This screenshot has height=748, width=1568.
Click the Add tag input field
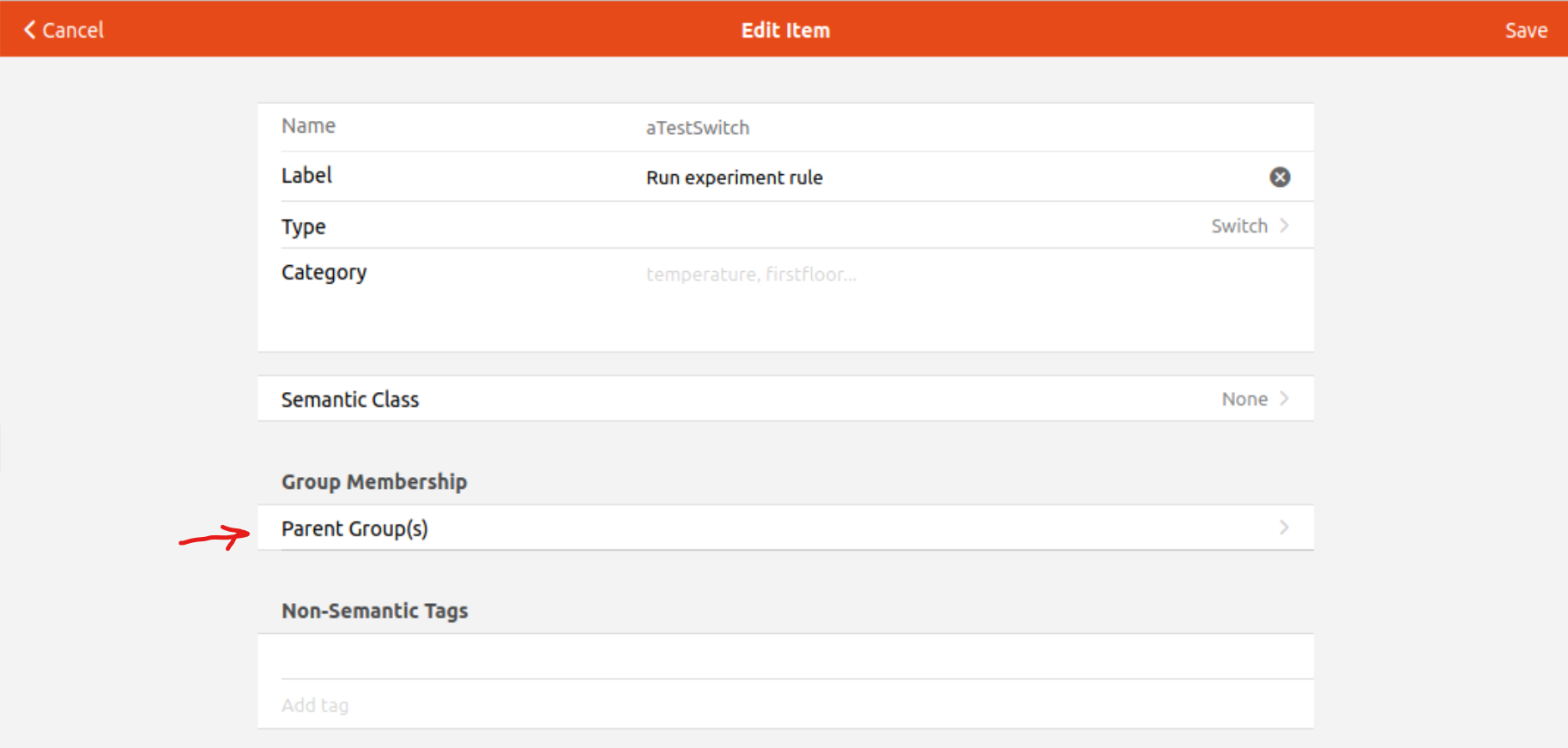(x=772, y=705)
